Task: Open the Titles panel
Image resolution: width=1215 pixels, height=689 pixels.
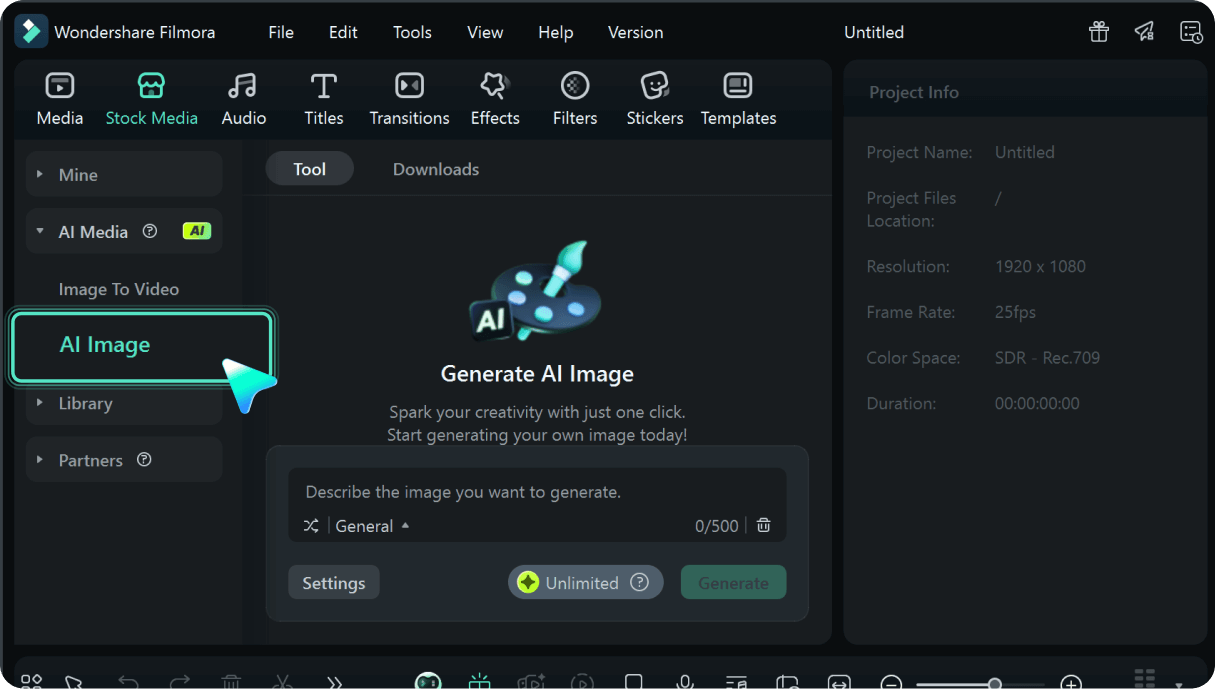Action: 324,99
